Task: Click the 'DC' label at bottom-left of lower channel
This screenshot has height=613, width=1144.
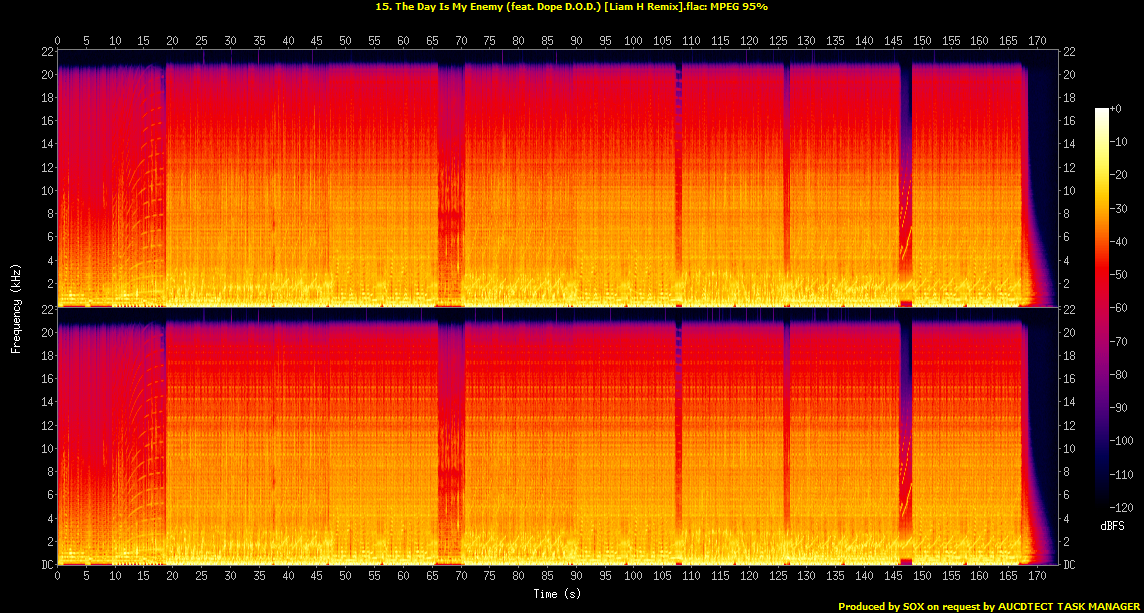Action: [x=46, y=565]
